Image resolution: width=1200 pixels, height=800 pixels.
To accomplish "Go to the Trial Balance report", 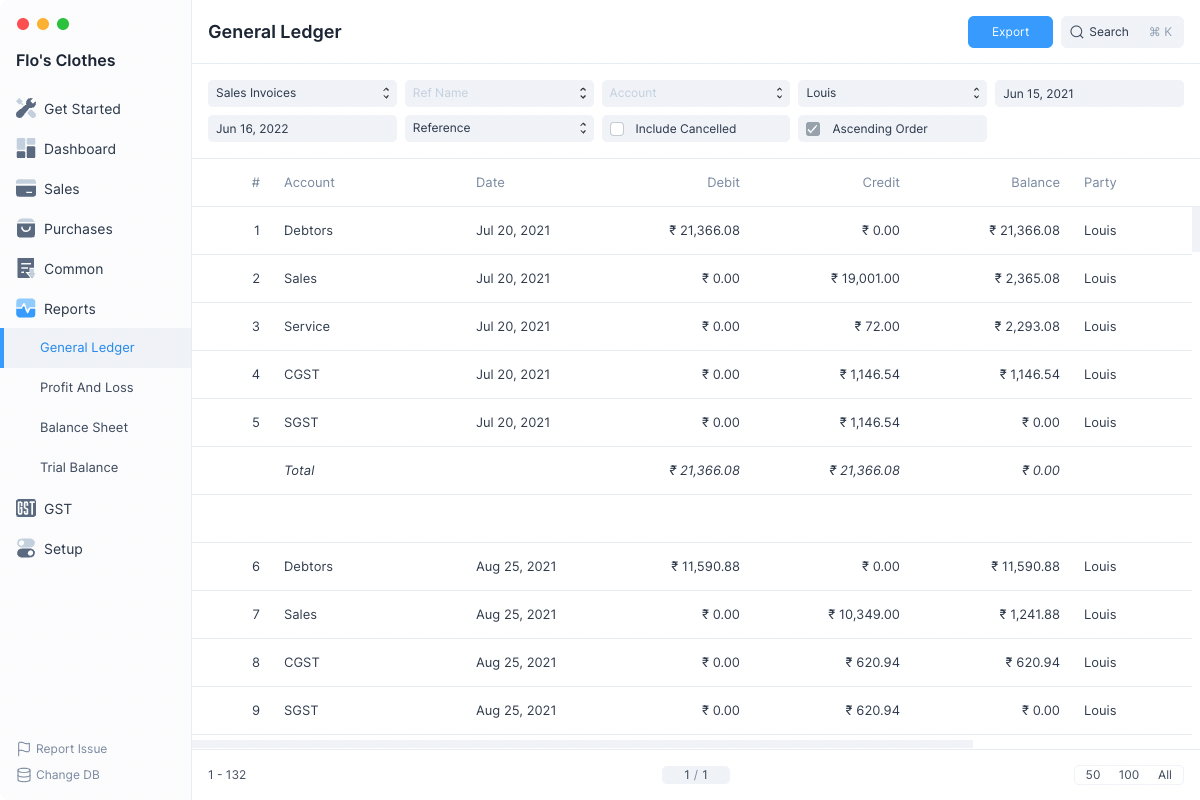I will pos(79,468).
